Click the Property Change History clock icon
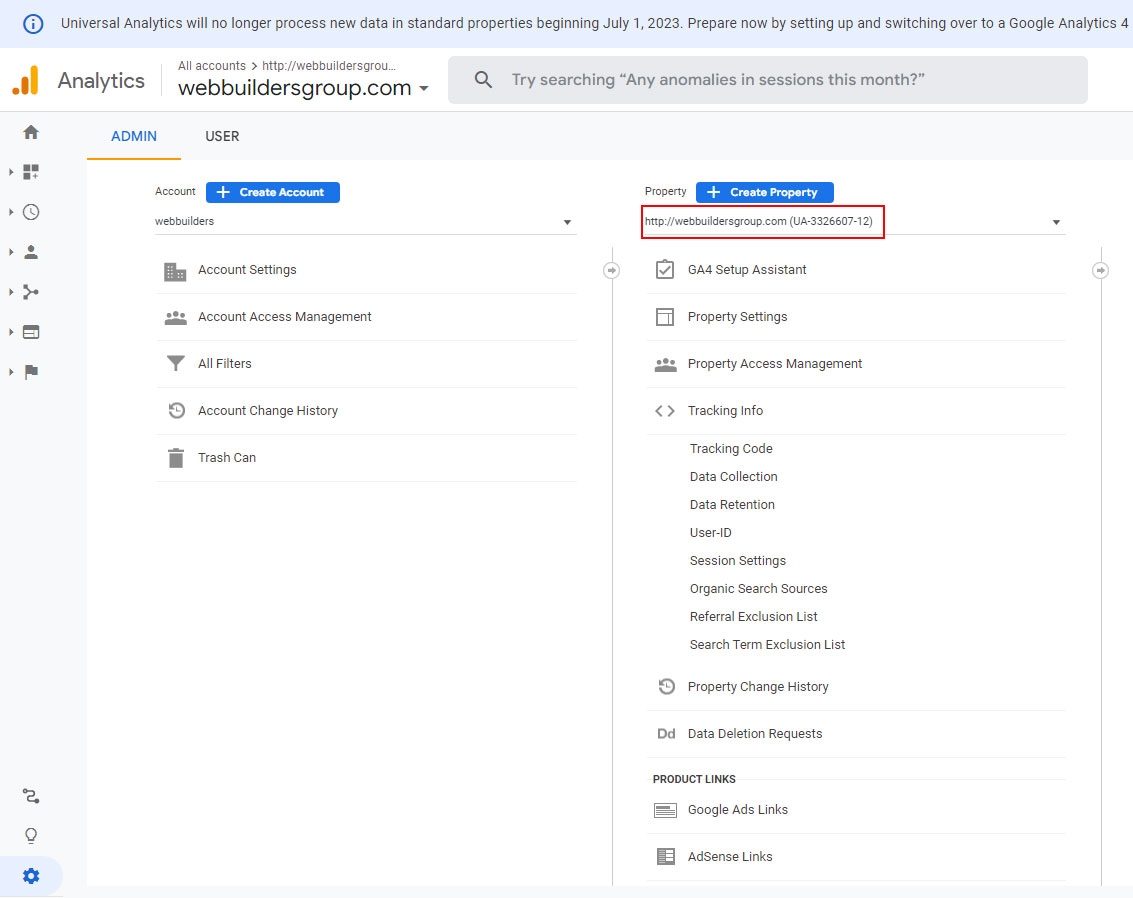This screenshot has width=1133, height=898. tap(666, 686)
